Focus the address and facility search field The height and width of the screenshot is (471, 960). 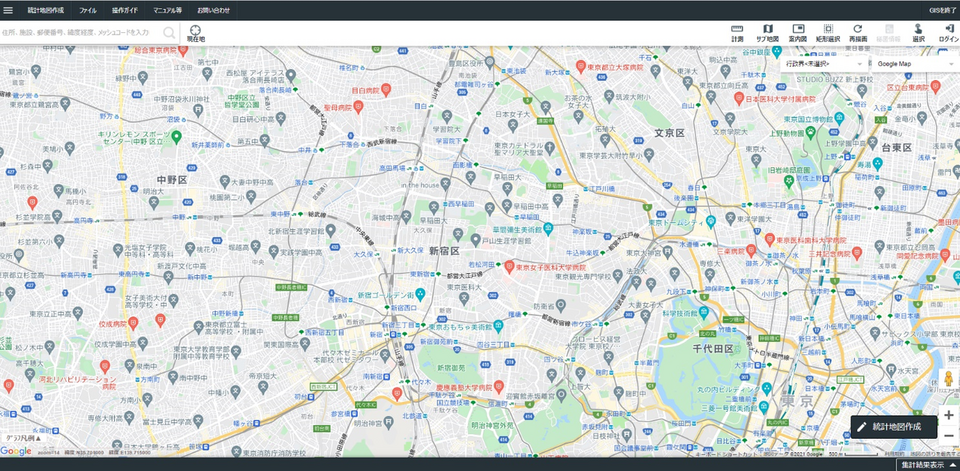point(81,32)
